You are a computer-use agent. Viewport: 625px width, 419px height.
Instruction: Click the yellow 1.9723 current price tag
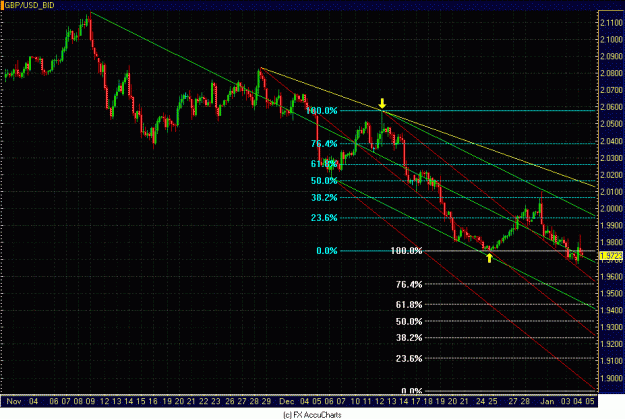pos(611,256)
